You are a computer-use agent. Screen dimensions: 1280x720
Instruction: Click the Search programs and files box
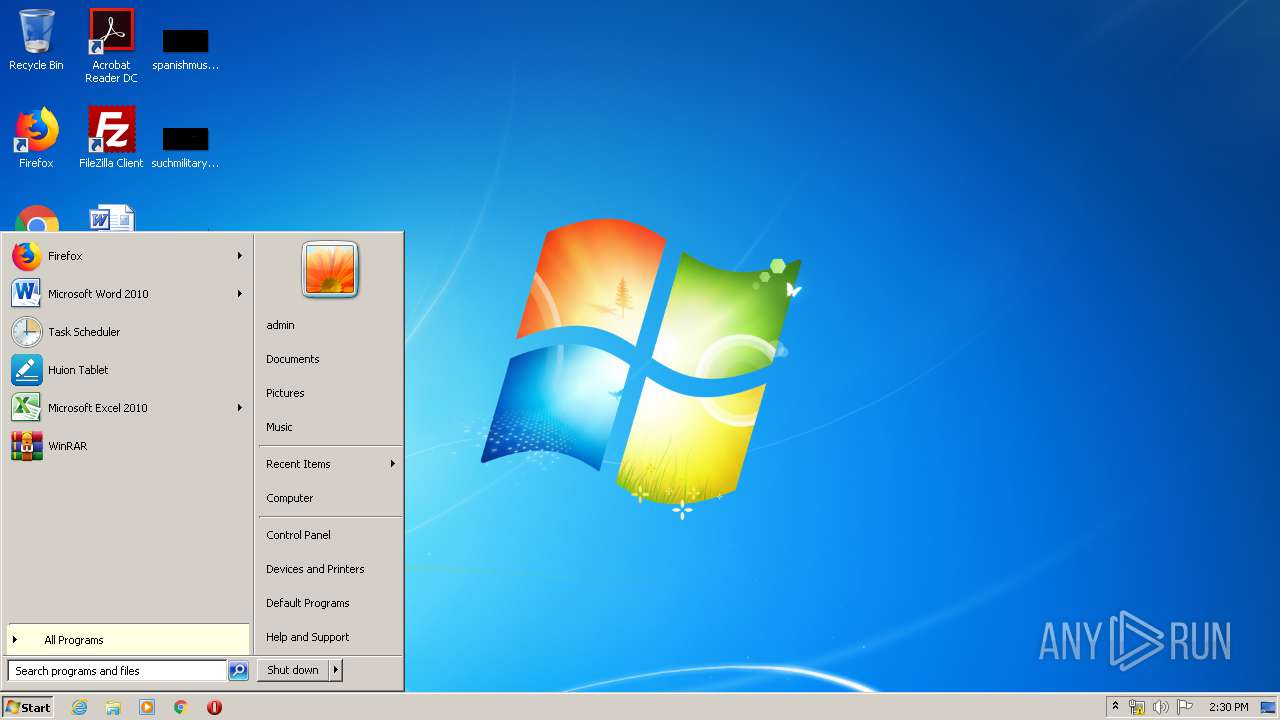(x=117, y=671)
